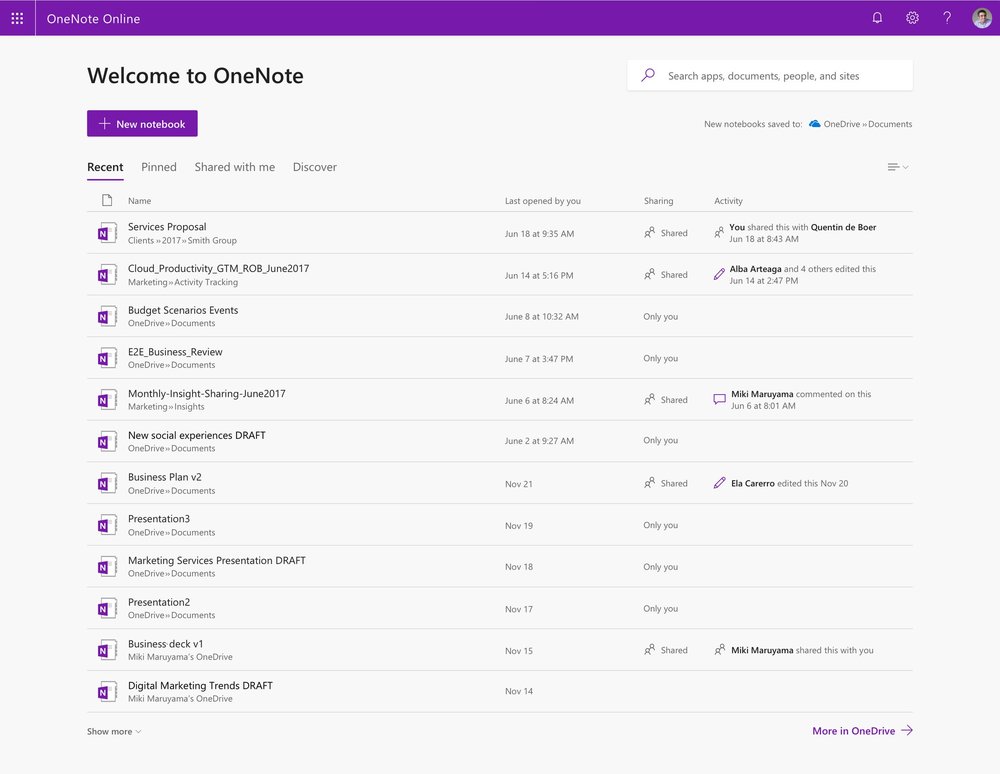Click the comment bubble icon in Monthly-Insight activity

719,399
